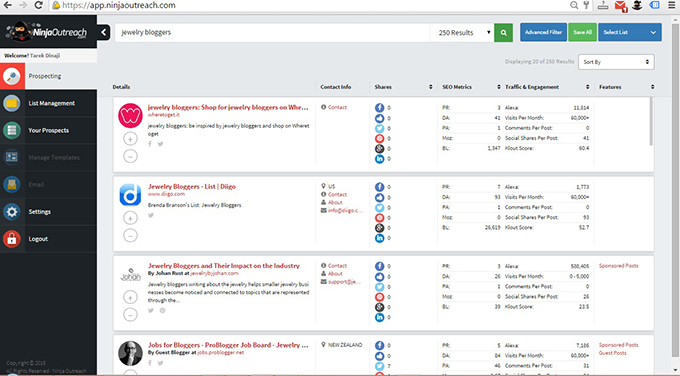
Task: Remove the wheretoget.it result with minus button
Action: point(130,156)
